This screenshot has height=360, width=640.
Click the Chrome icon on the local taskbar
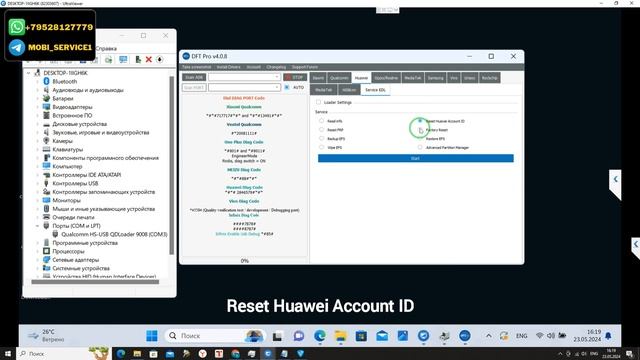236,353
